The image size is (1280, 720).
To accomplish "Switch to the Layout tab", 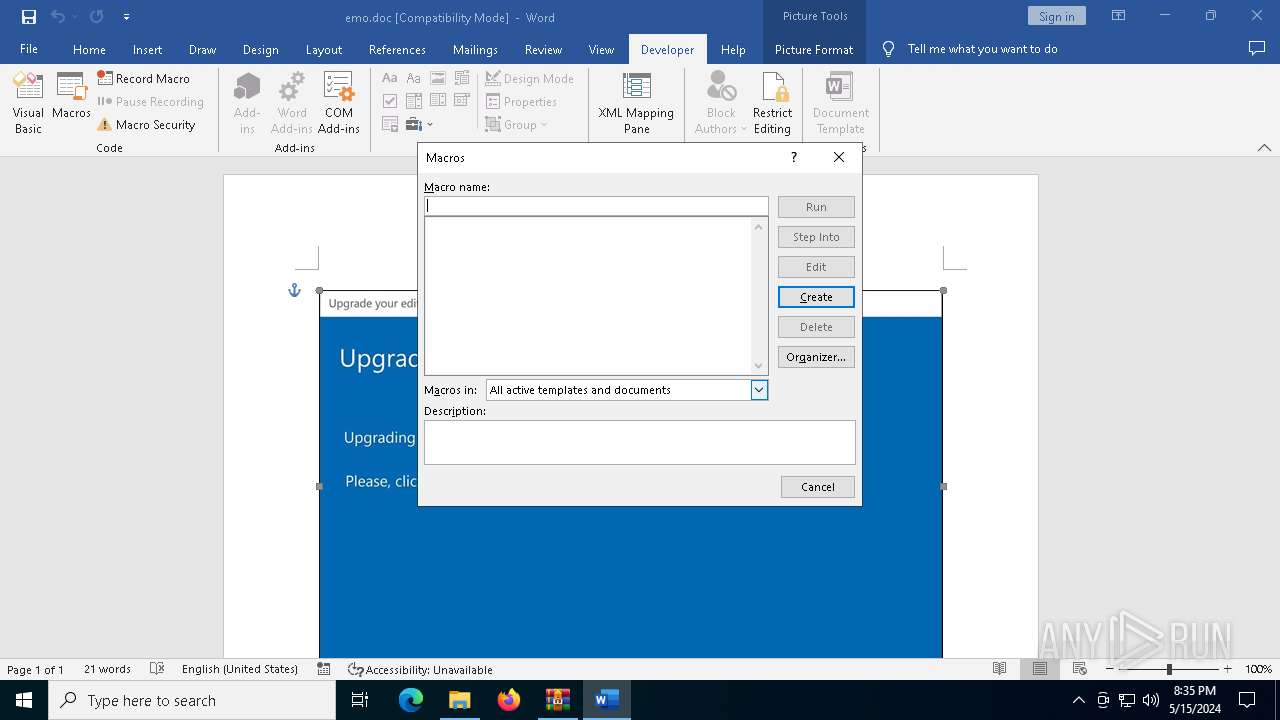I will coord(323,49).
